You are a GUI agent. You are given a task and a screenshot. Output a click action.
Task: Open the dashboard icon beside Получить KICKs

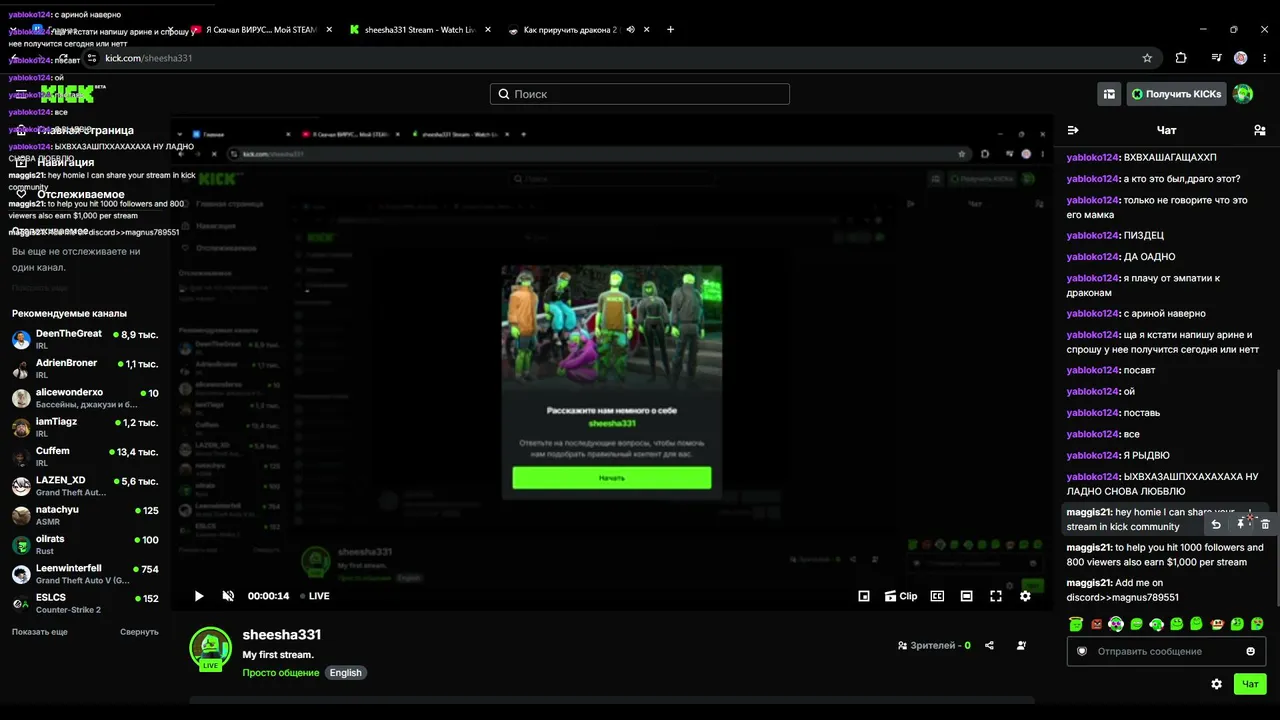coord(1109,94)
